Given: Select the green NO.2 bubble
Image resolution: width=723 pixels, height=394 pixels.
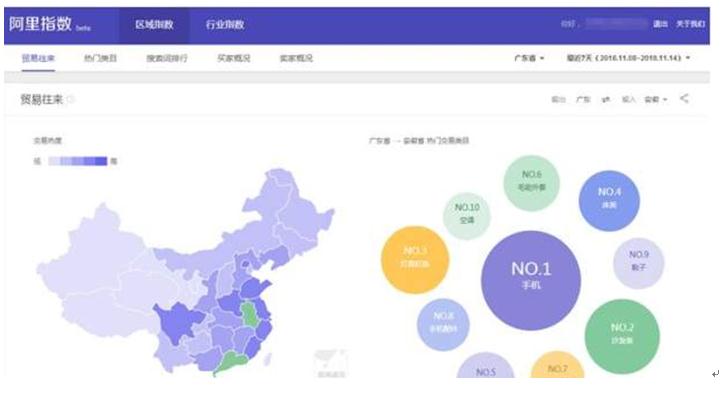Looking at the screenshot, I should tap(622, 336).
